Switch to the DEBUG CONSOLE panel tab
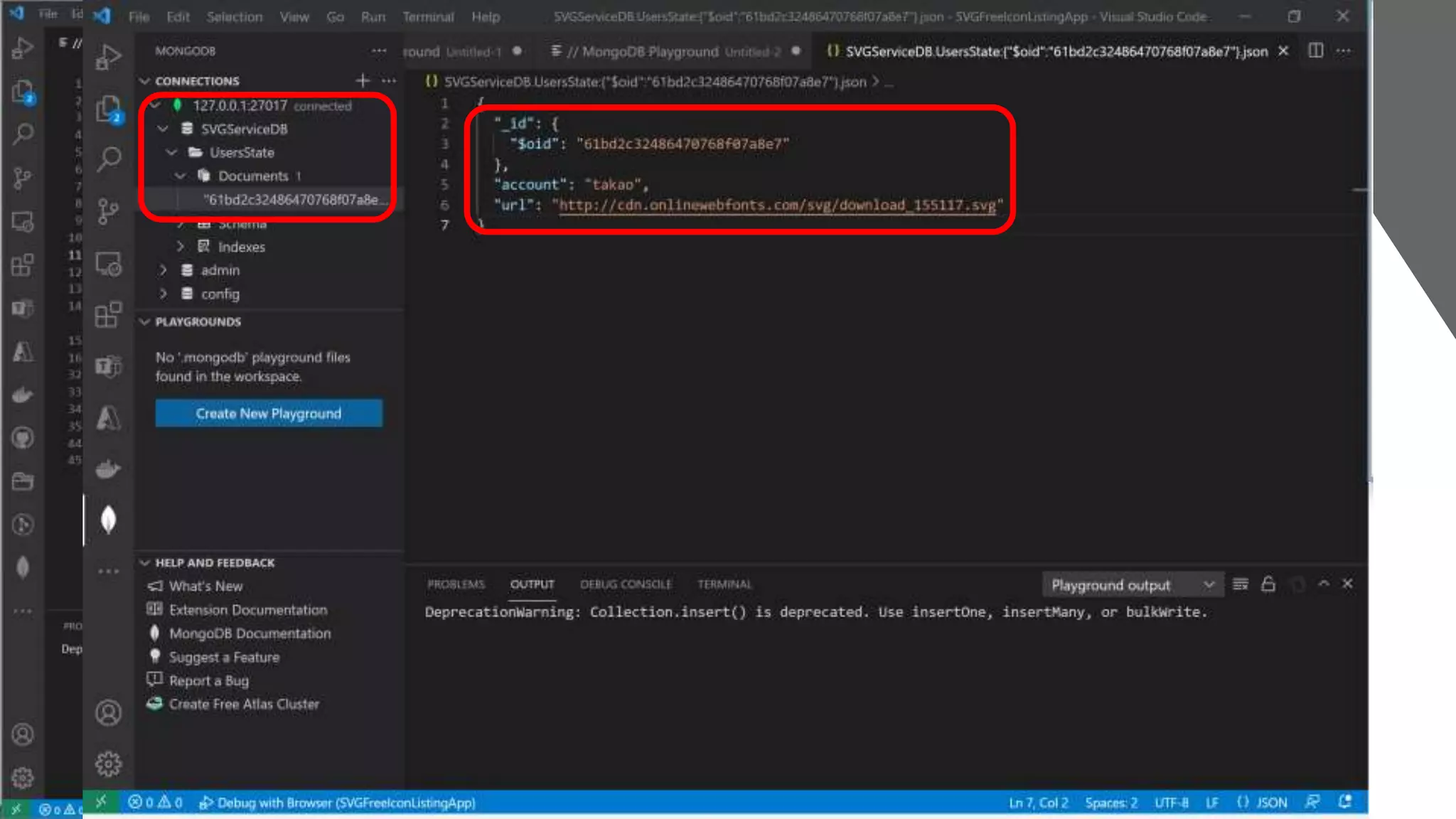1456x819 pixels. coord(626,584)
